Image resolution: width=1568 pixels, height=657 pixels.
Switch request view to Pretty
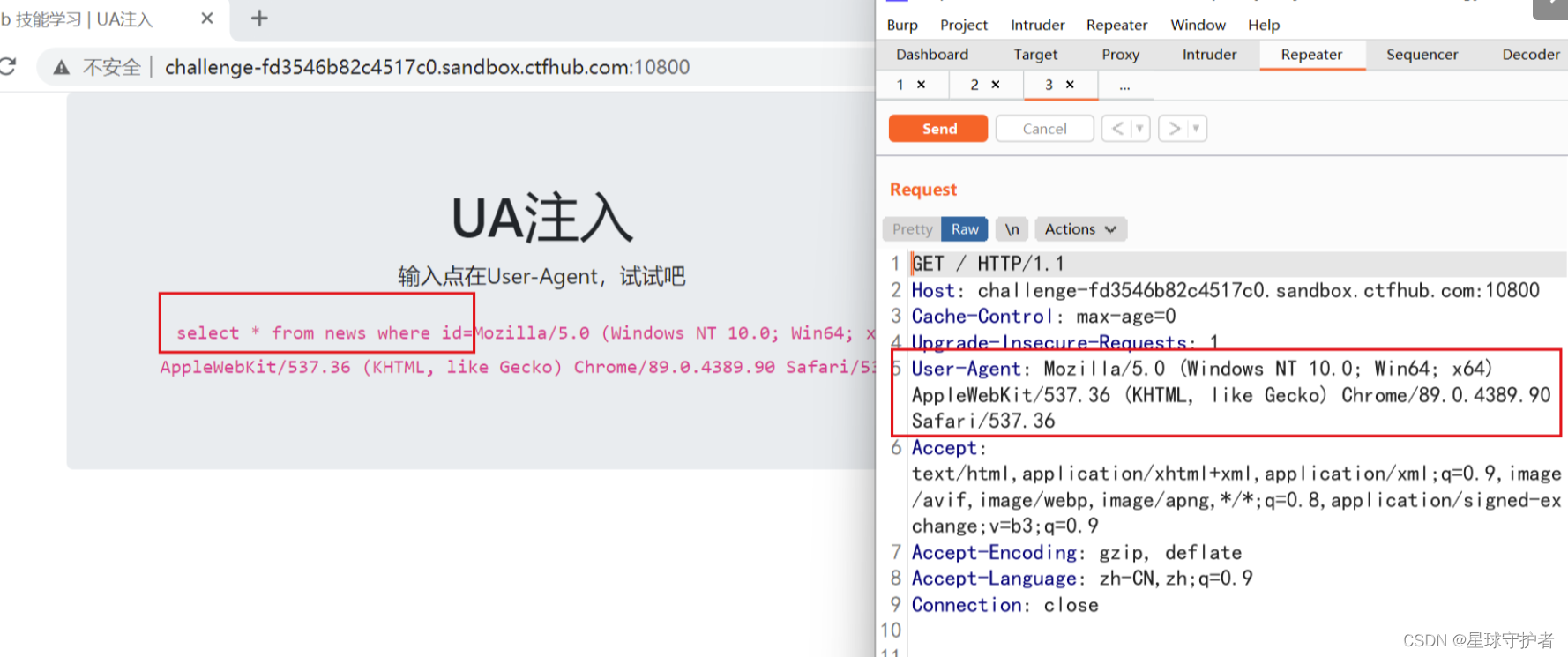pyautogui.click(x=912, y=229)
